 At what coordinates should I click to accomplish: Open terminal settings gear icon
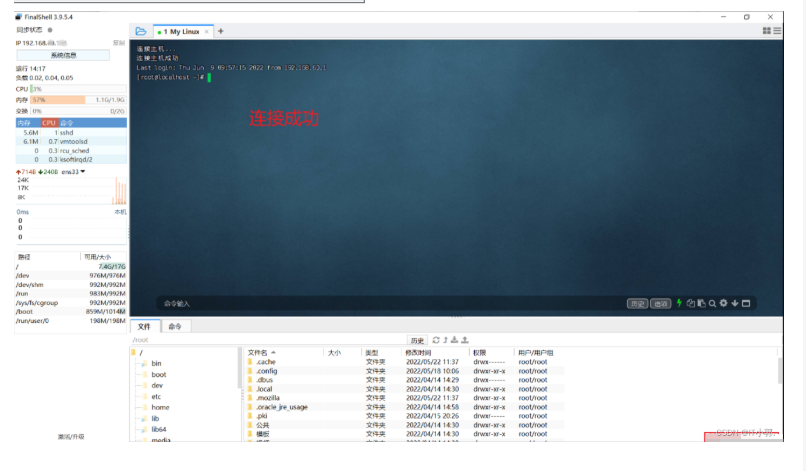point(724,303)
